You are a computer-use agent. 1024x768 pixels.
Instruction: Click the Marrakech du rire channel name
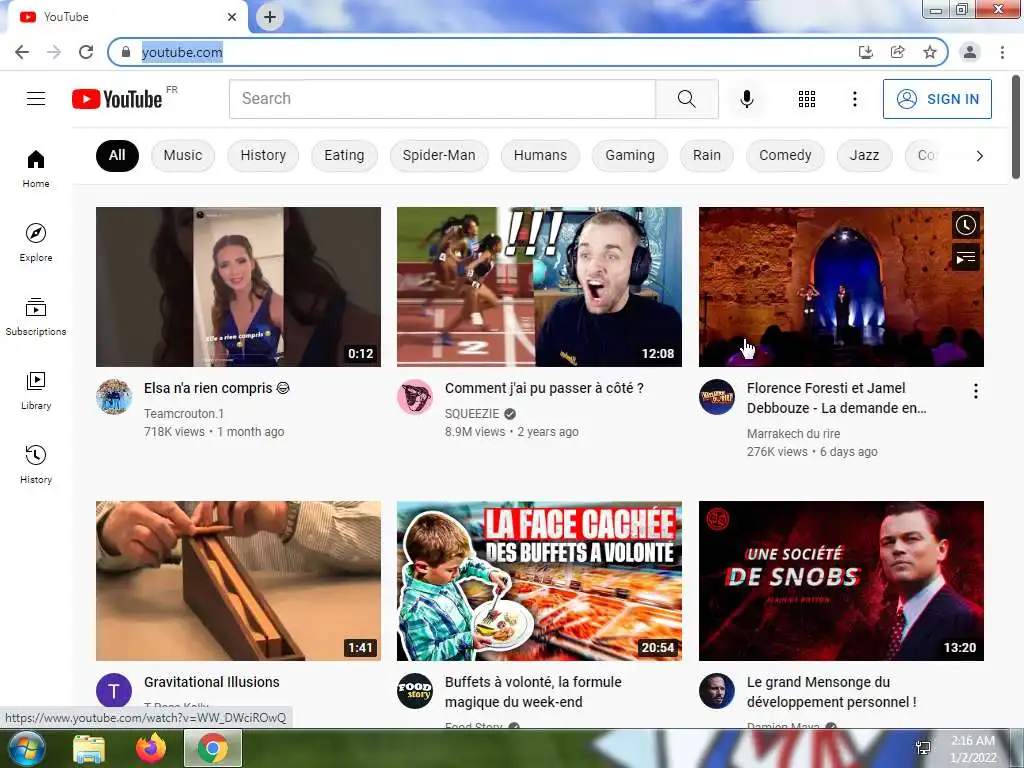click(793, 434)
